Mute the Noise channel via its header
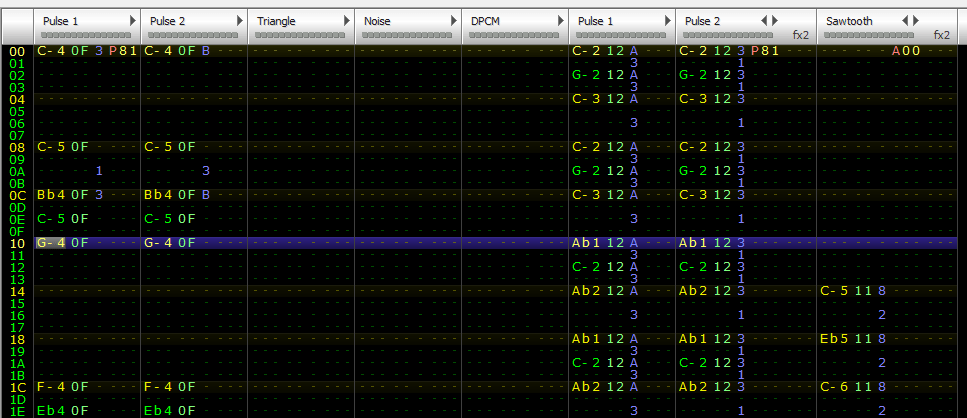The height and width of the screenshot is (418, 967). [x=377, y=21]
